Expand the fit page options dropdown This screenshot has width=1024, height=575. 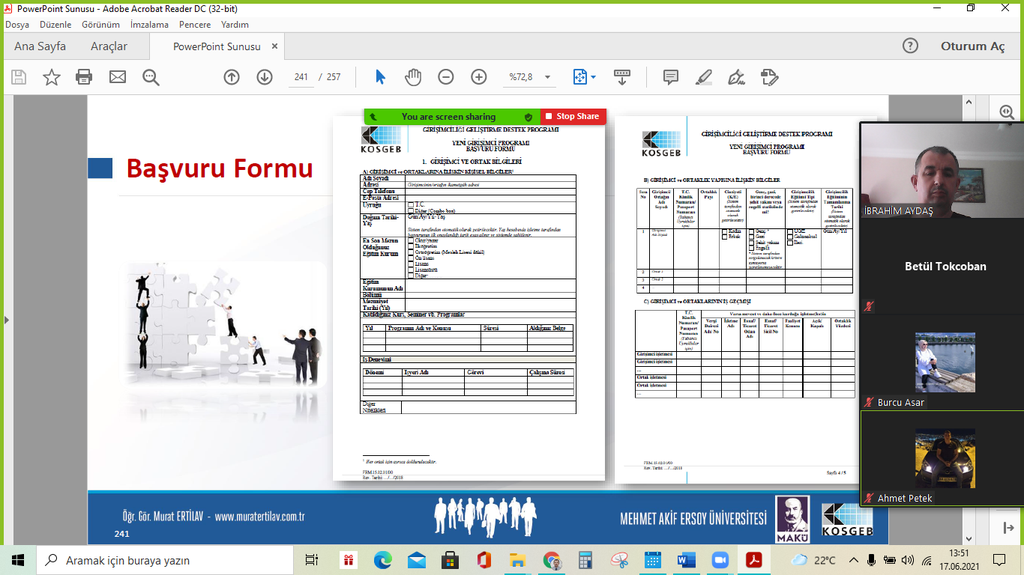pos(592,77)
